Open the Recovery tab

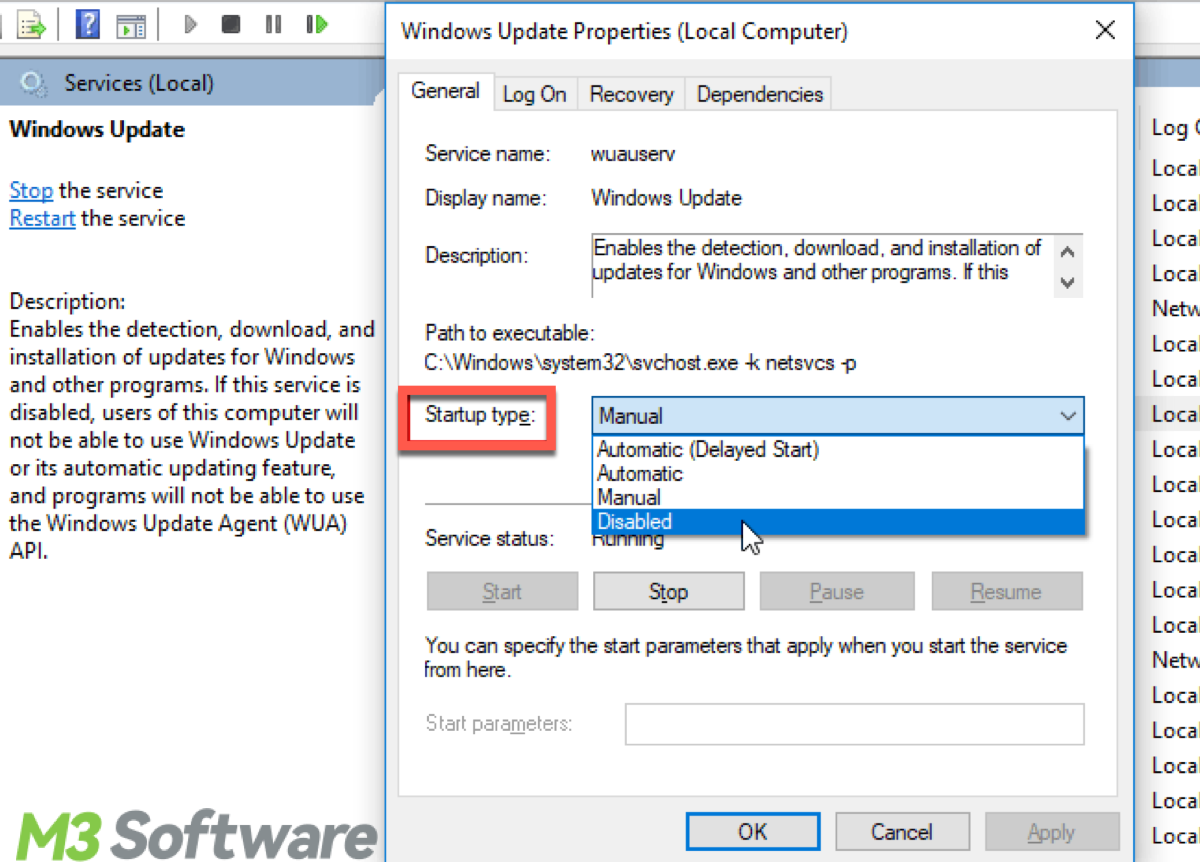631,94
